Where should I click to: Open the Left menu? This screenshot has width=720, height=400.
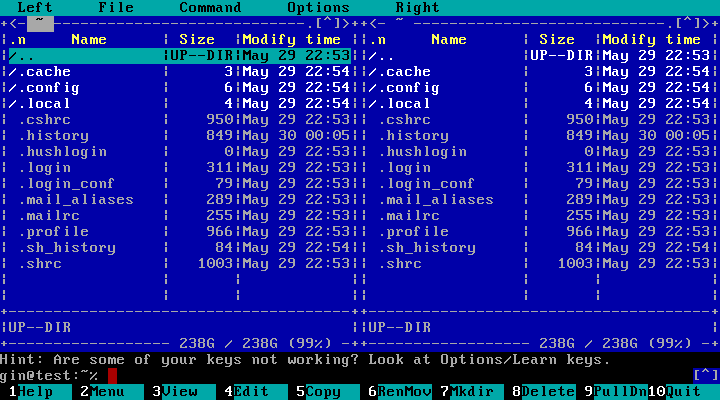click(35, 8)
